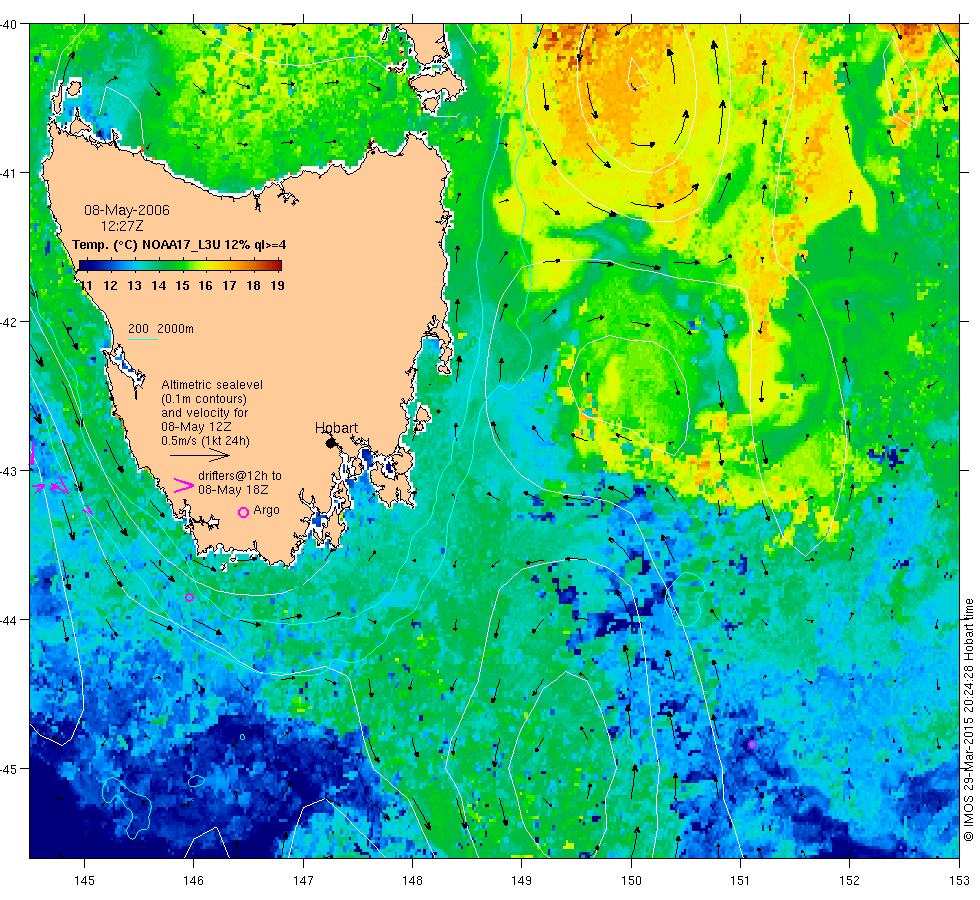Click the longitude axis label 147
This screenshot has width=980, height=900.
point(303,881)
